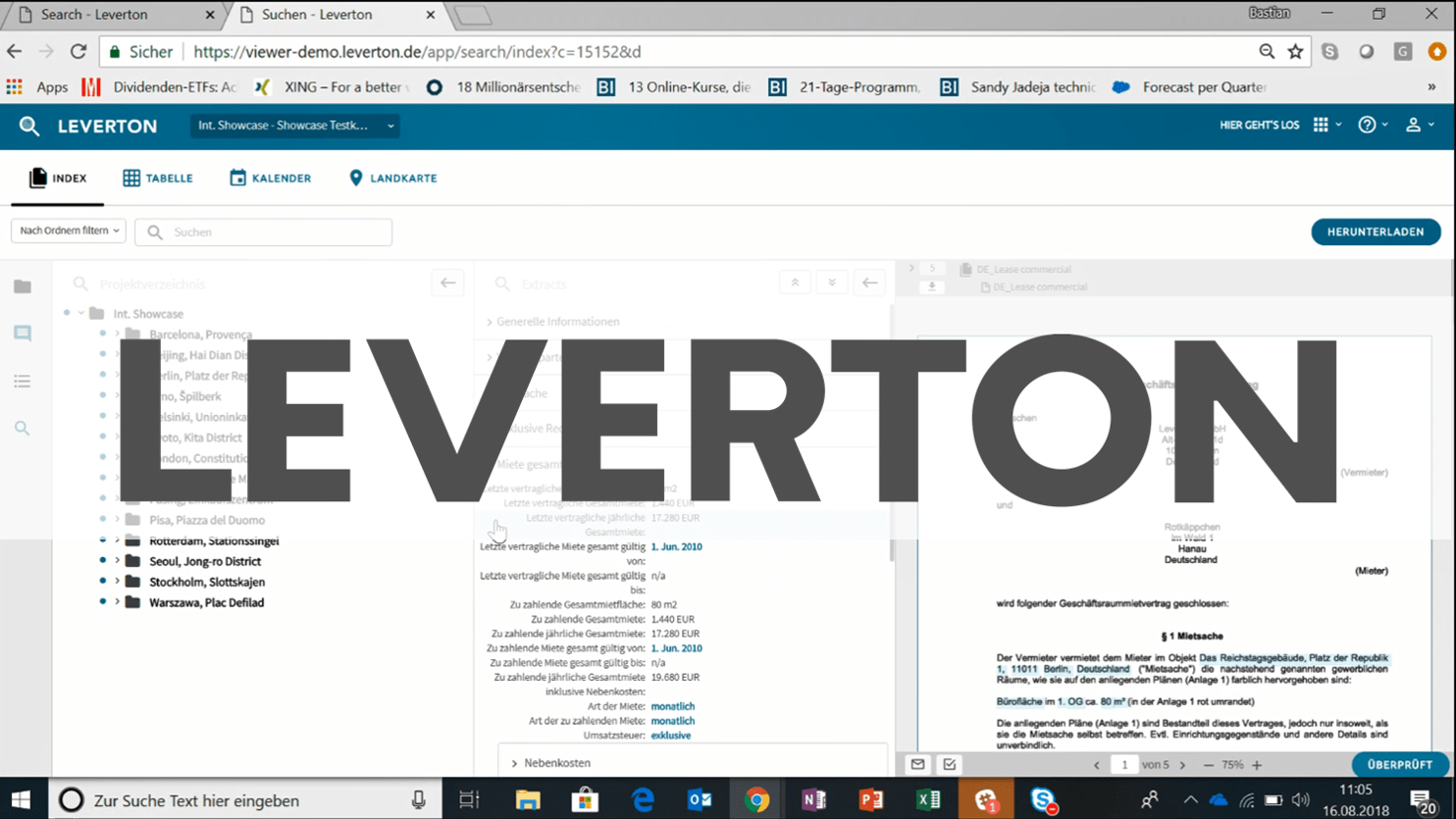Image resolution: width=1456 pixels, height=819 pixels.
Task: Switch to the Search - Leverton browser tab
Action: click(114, 15)
